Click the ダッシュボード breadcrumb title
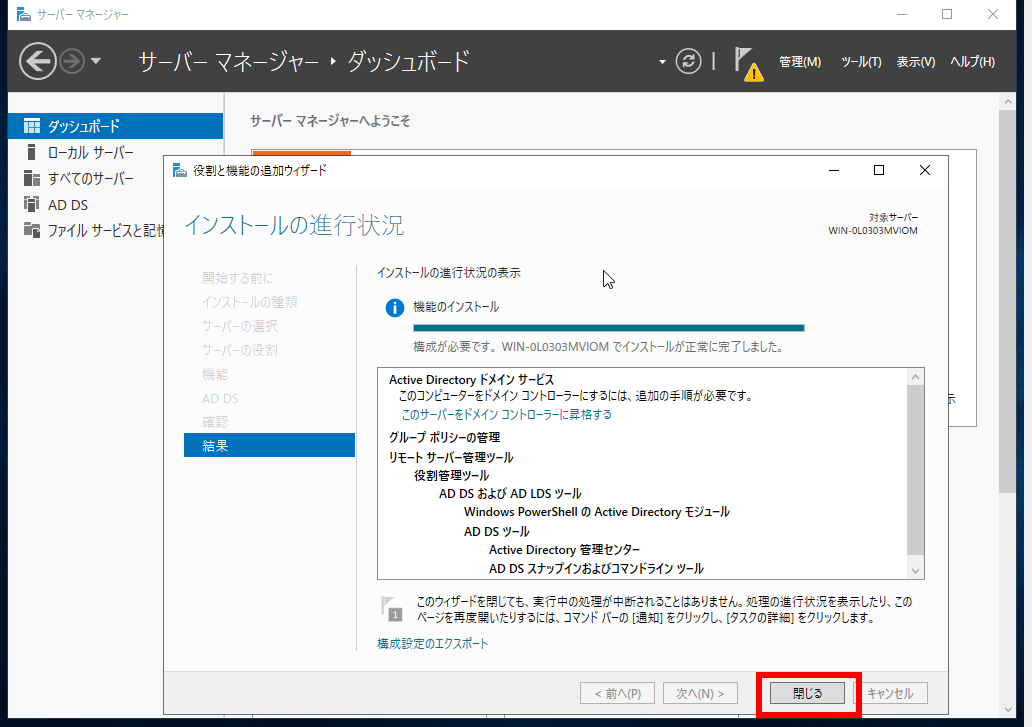This screenshot has height=727, width=1032. coord(408,61)
